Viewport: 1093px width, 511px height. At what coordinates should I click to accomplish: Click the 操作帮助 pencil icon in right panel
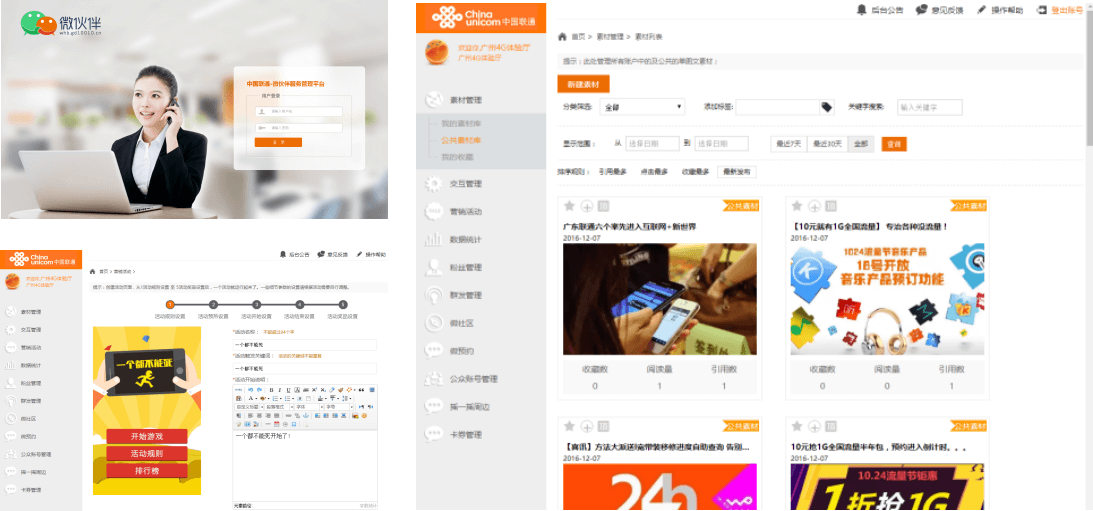coord(980,10)
